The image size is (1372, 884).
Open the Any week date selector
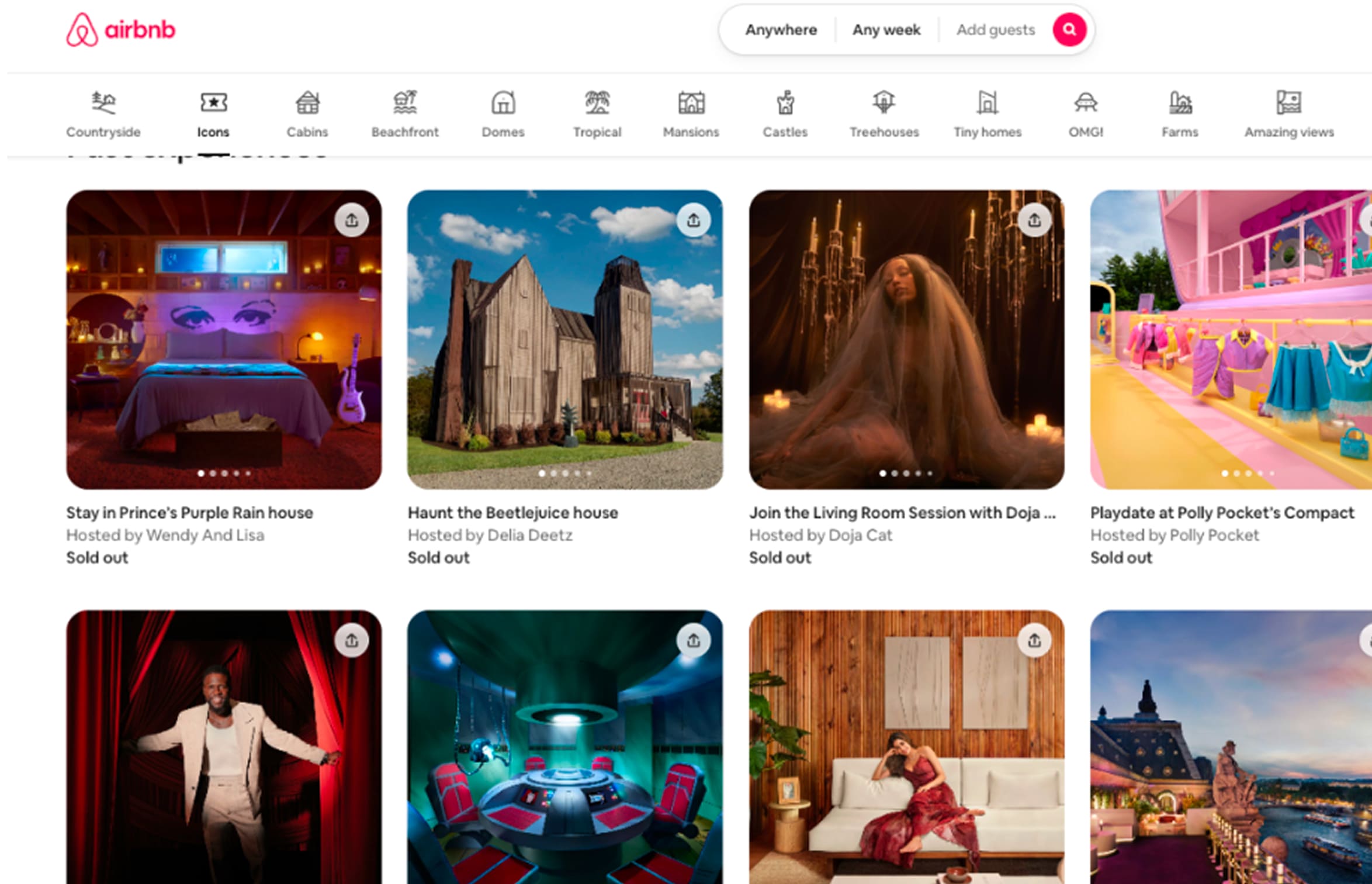[x=886, y=30]
